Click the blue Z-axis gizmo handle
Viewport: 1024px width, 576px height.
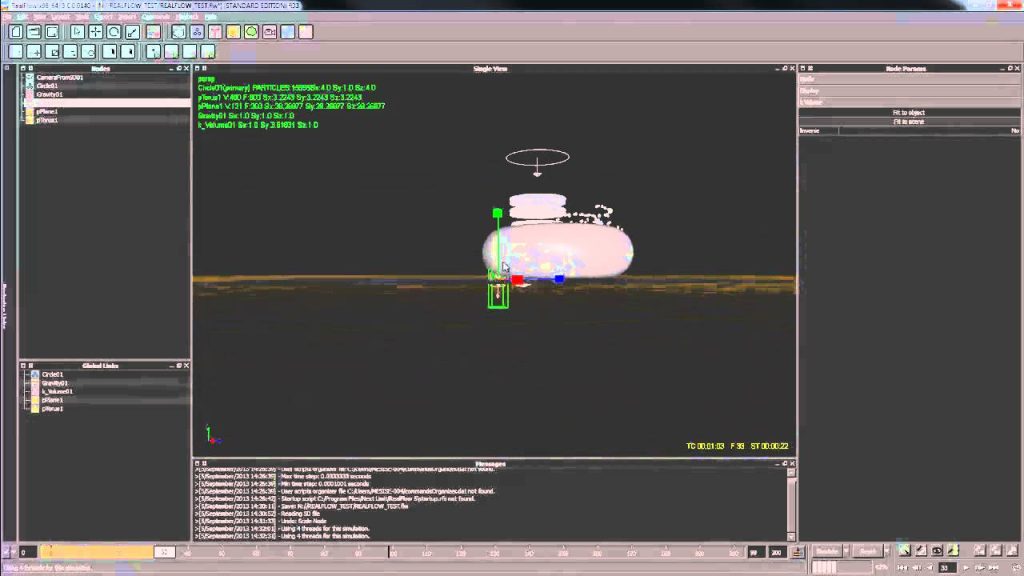559,279
